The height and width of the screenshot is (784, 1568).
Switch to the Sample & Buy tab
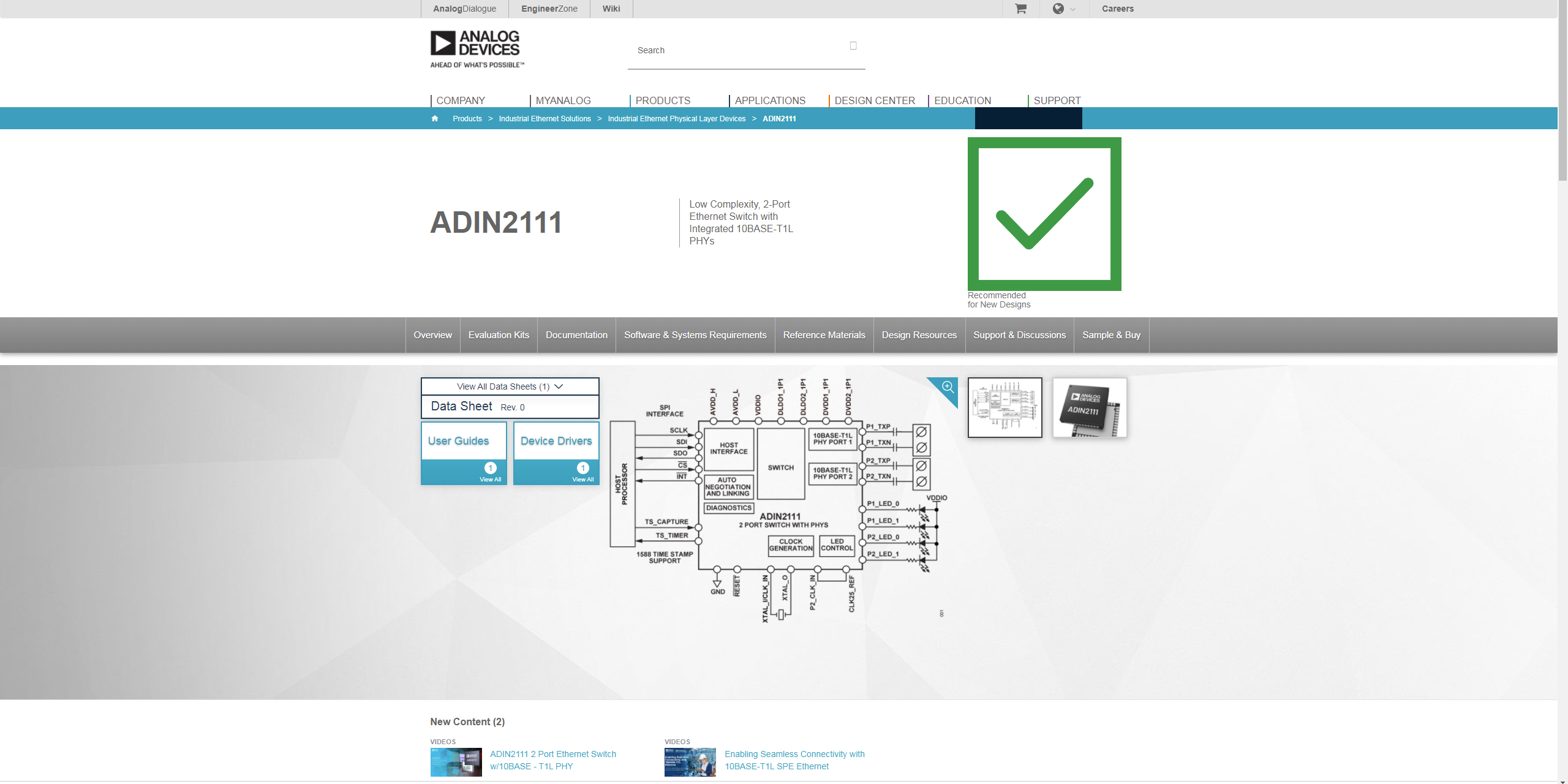pyautogui.click(x=1111, y=335)
